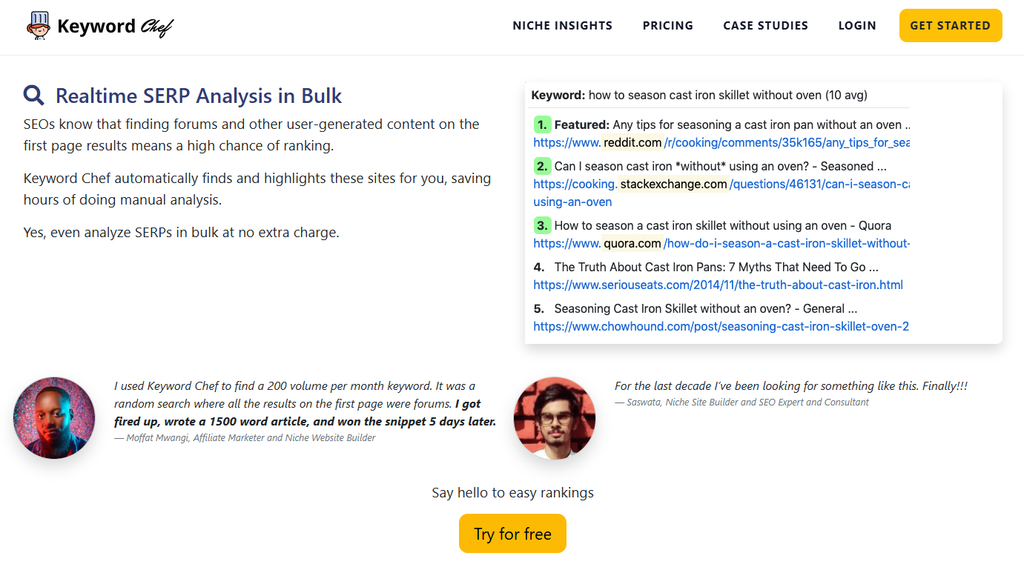Click the Keyword Chef brand text
This screenshot has height=567, width=1024.
pos(116,26)
